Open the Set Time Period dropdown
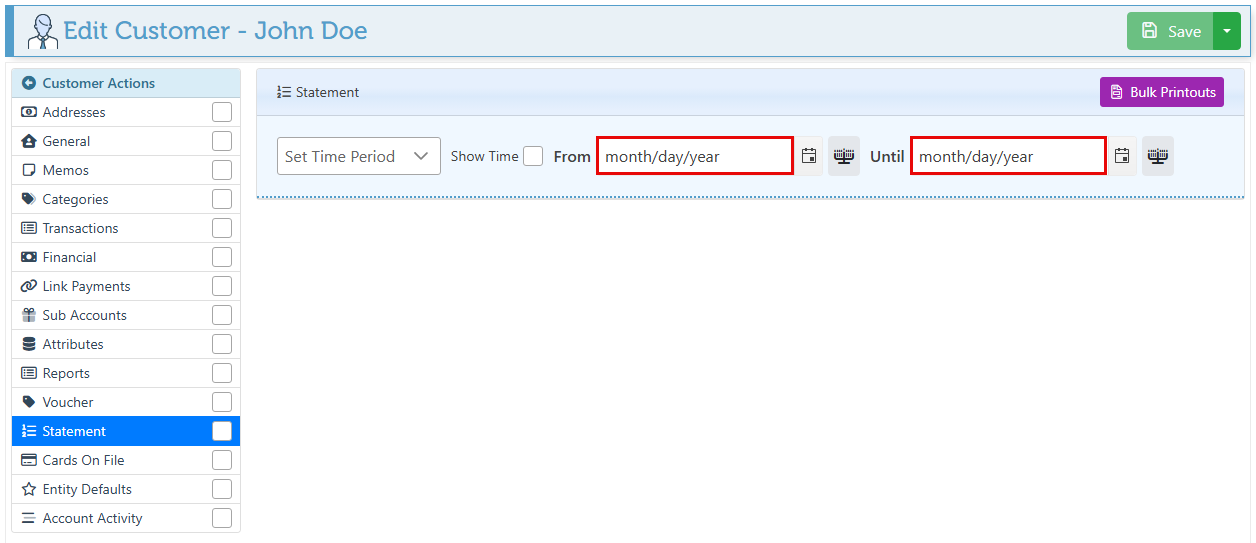 pyautogui.click(x=358, y=156)
